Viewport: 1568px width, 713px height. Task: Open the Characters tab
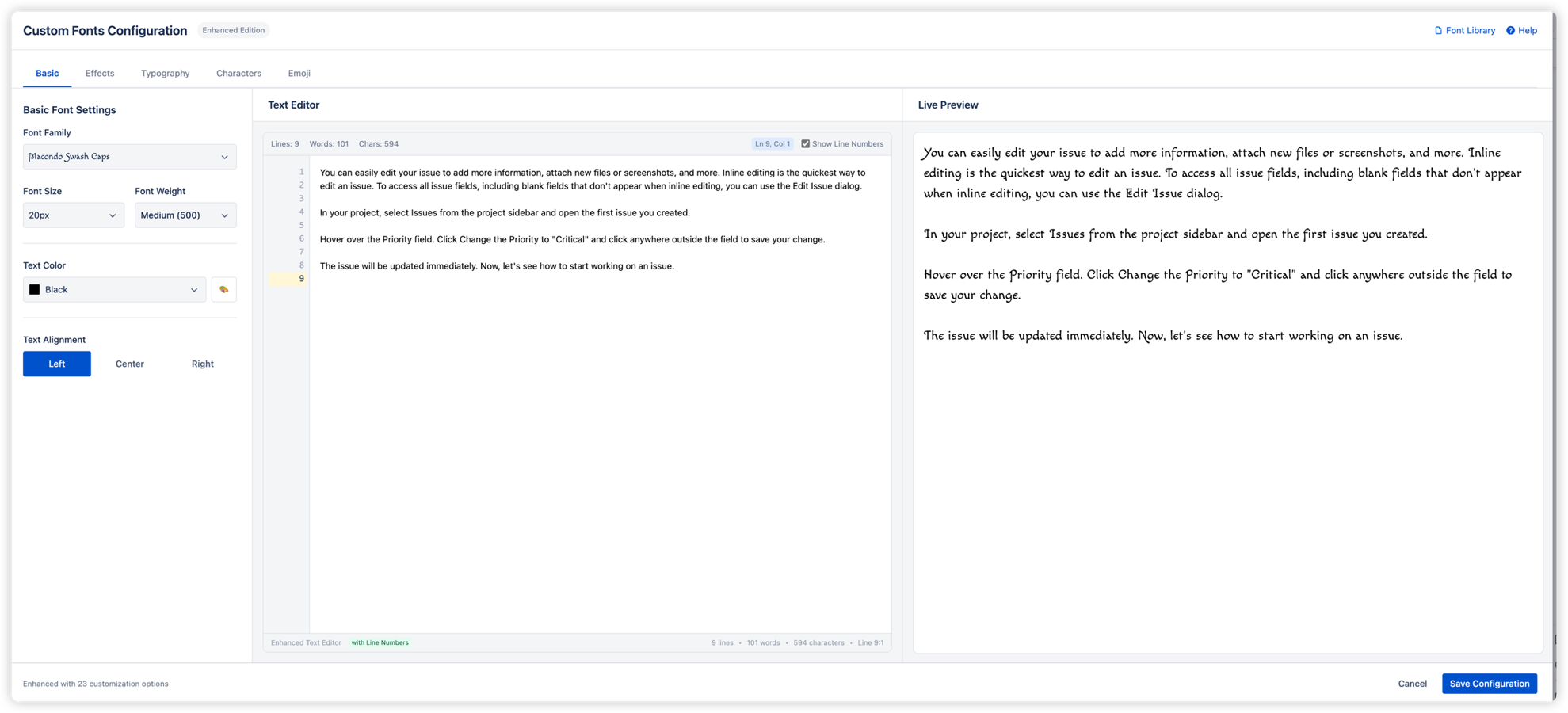[238, 73]
